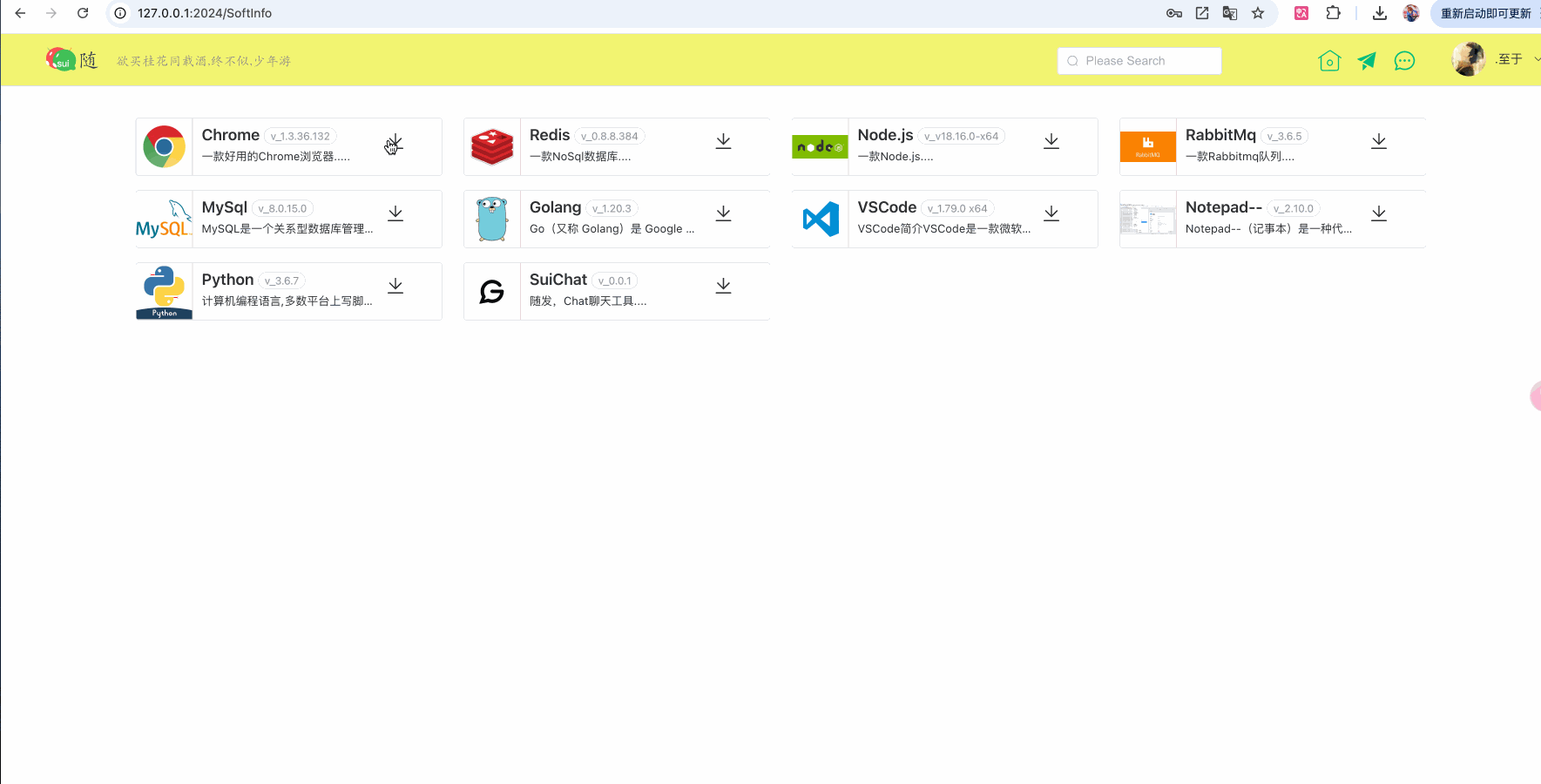The image size is (1541, 784).
Task: Download SuiChat using its download icon
Action: point(723,286)
